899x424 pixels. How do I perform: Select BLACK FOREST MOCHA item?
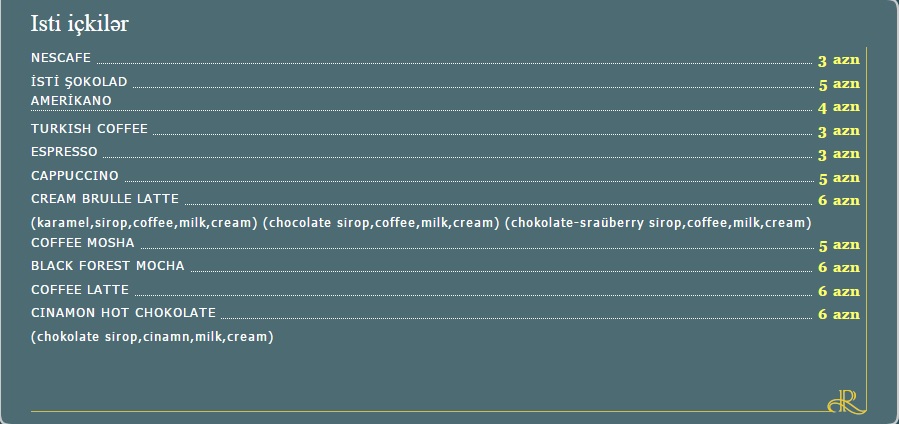[108, 266]
